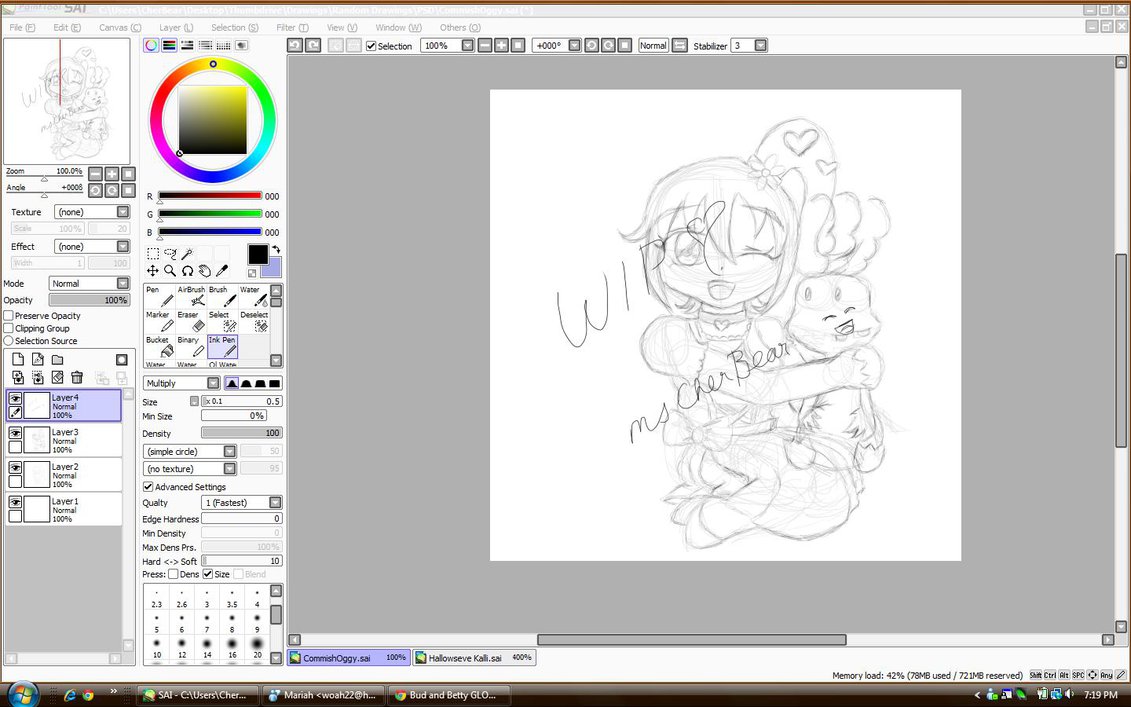Create a new layer folder
This screenshot has height=707, width=1131.
58,359
